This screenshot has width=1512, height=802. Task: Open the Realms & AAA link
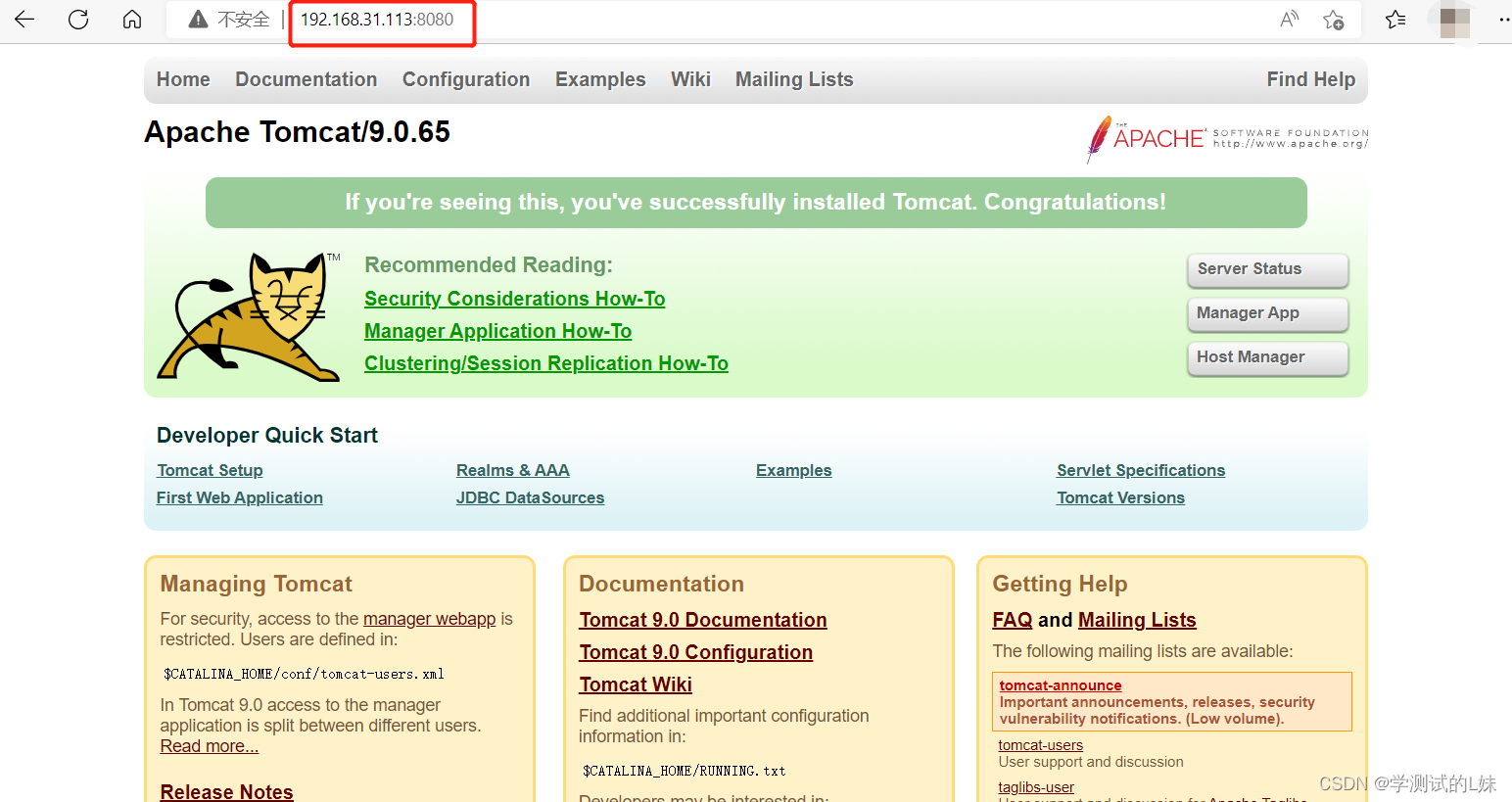coord(513,470)
